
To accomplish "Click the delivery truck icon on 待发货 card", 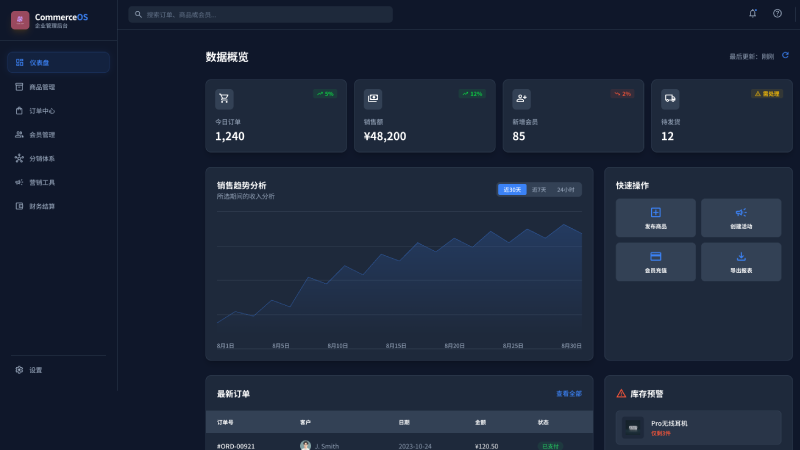I will click(670, 98).
